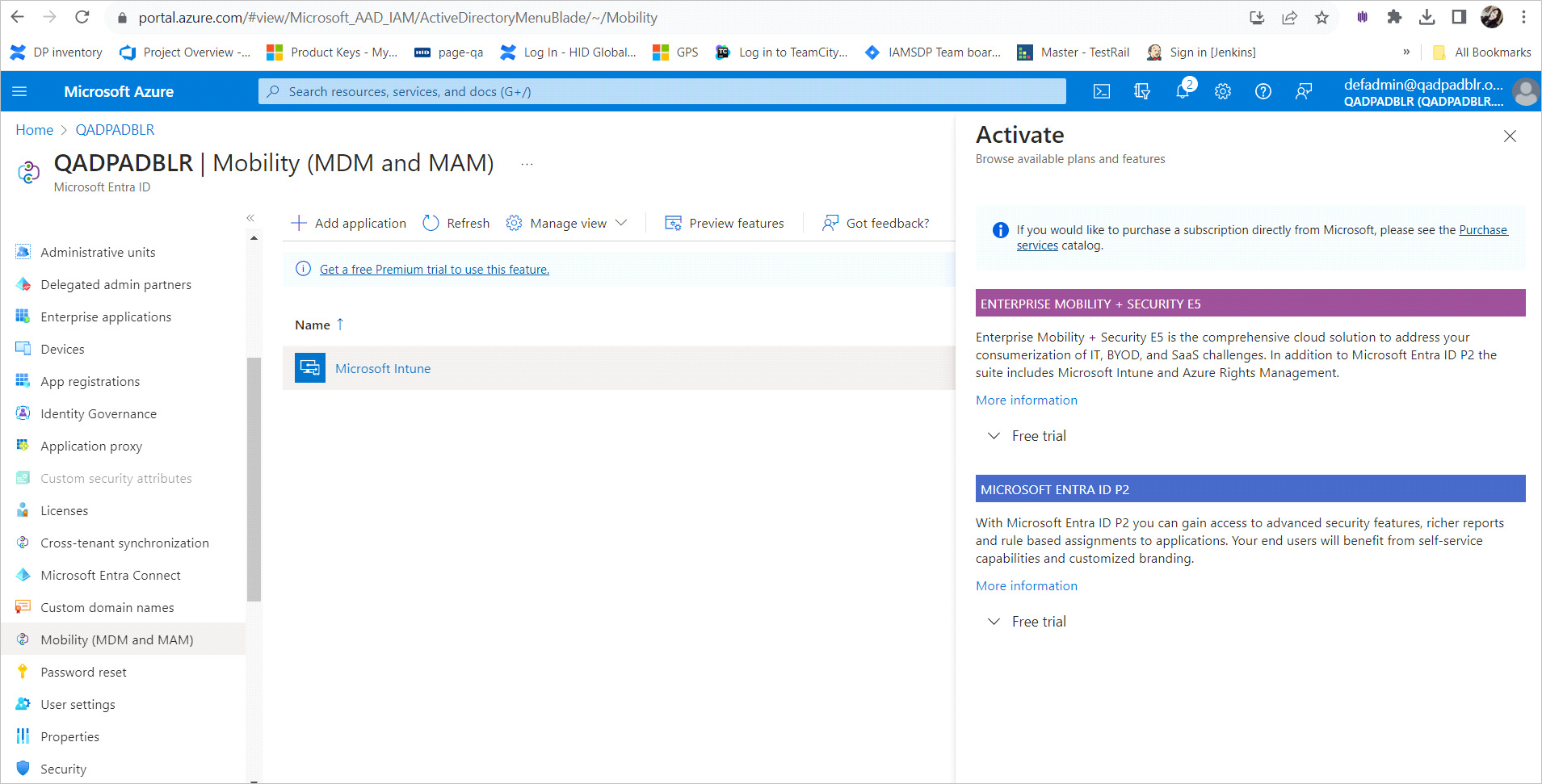Click Got feedback?
This screenshot has height=784, width=1542.
pyautogui.click(x=876, y=223)
